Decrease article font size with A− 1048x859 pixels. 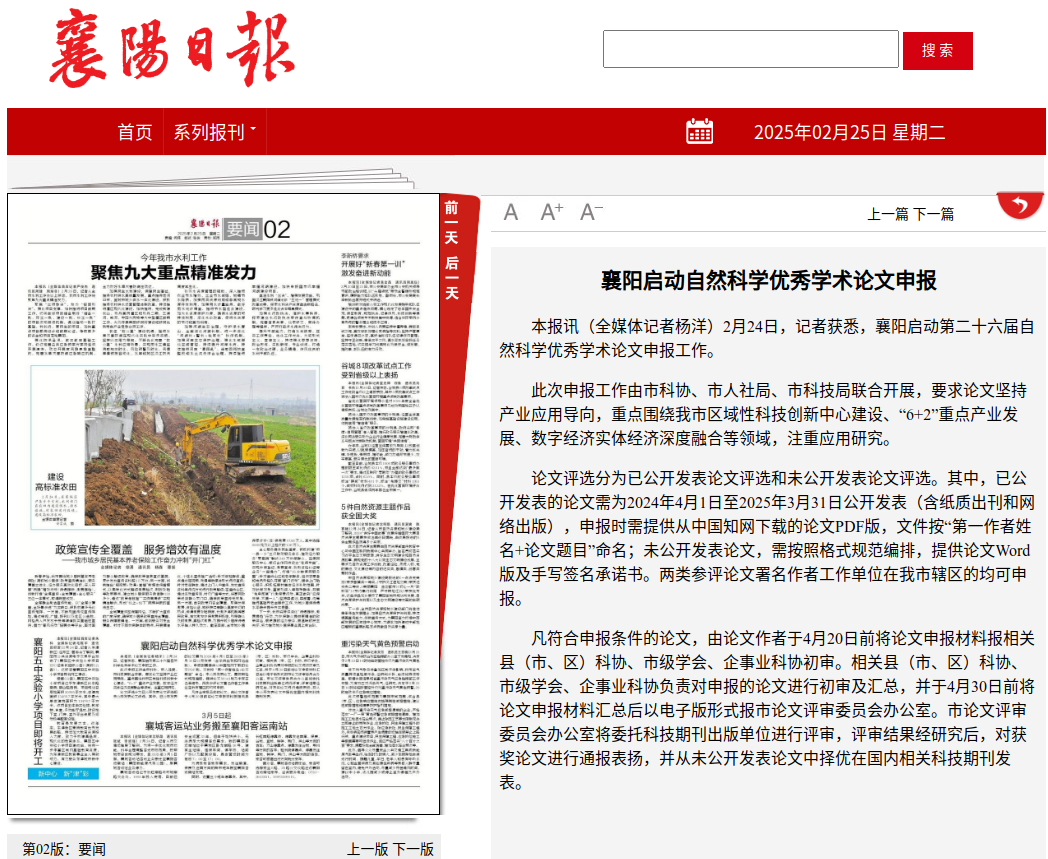tap(591, 212)
